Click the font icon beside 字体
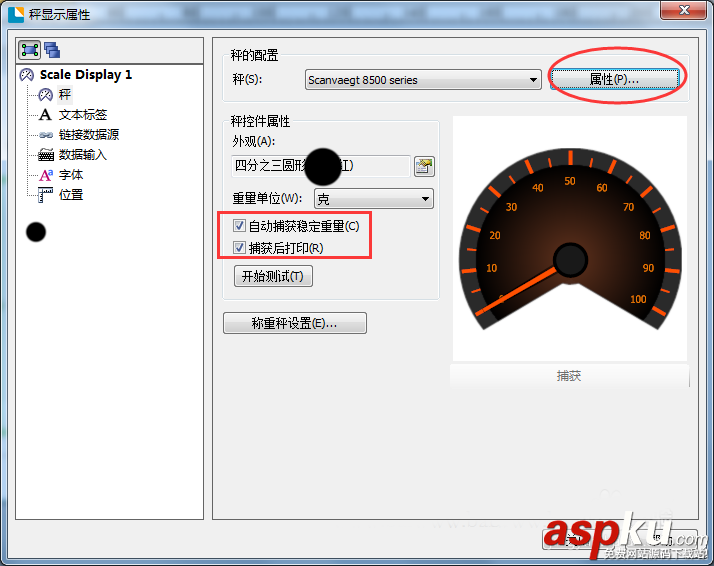This screenshot has width=714, height=566. (x=46, y=175)
